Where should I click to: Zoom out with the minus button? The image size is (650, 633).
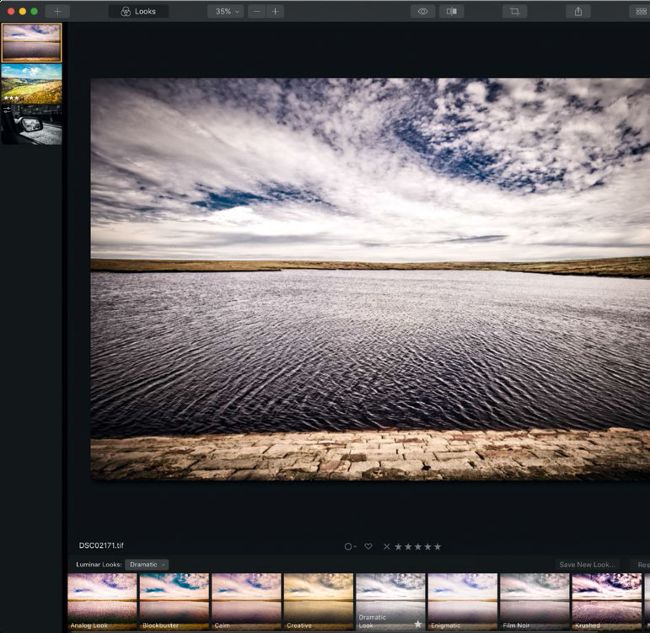(257, 11)
